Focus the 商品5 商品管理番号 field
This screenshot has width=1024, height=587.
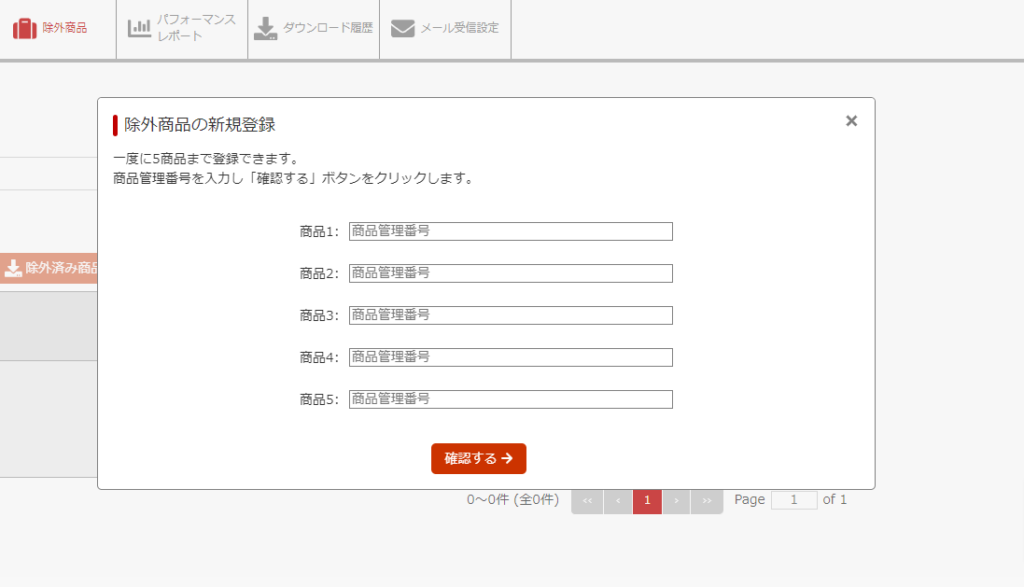[510, 399]
